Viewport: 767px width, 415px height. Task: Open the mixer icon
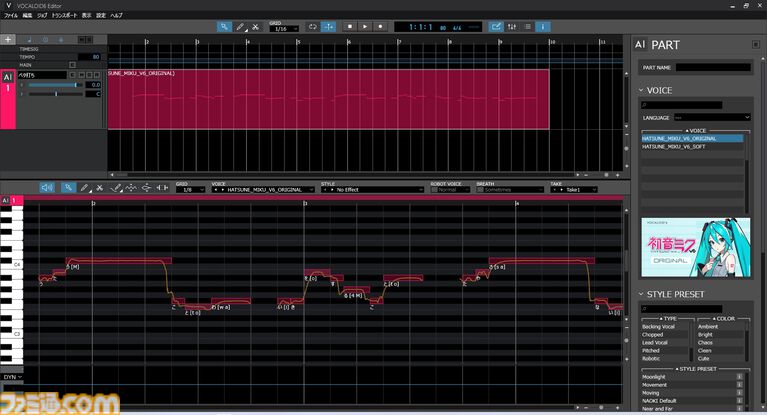pos(512,27)
